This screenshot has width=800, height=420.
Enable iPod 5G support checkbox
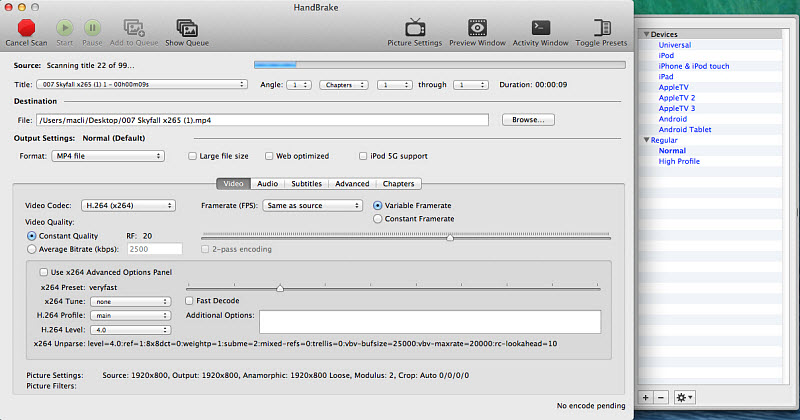pyautogui.click(x=363, y=156)
